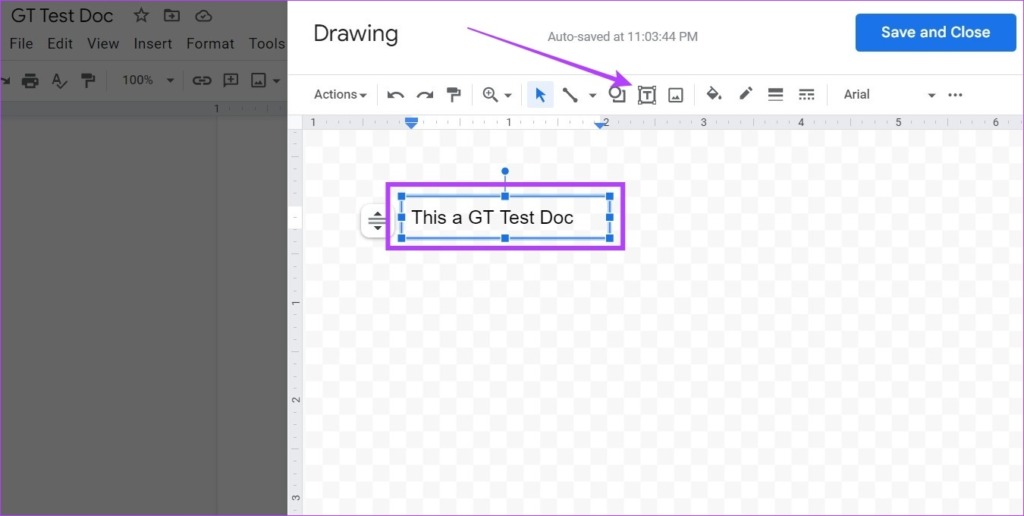Image resolution: width=1024 pixels, height=516 pixels.
Task: Choose the Select arrow cursor tool
Action: pos(540,95)
